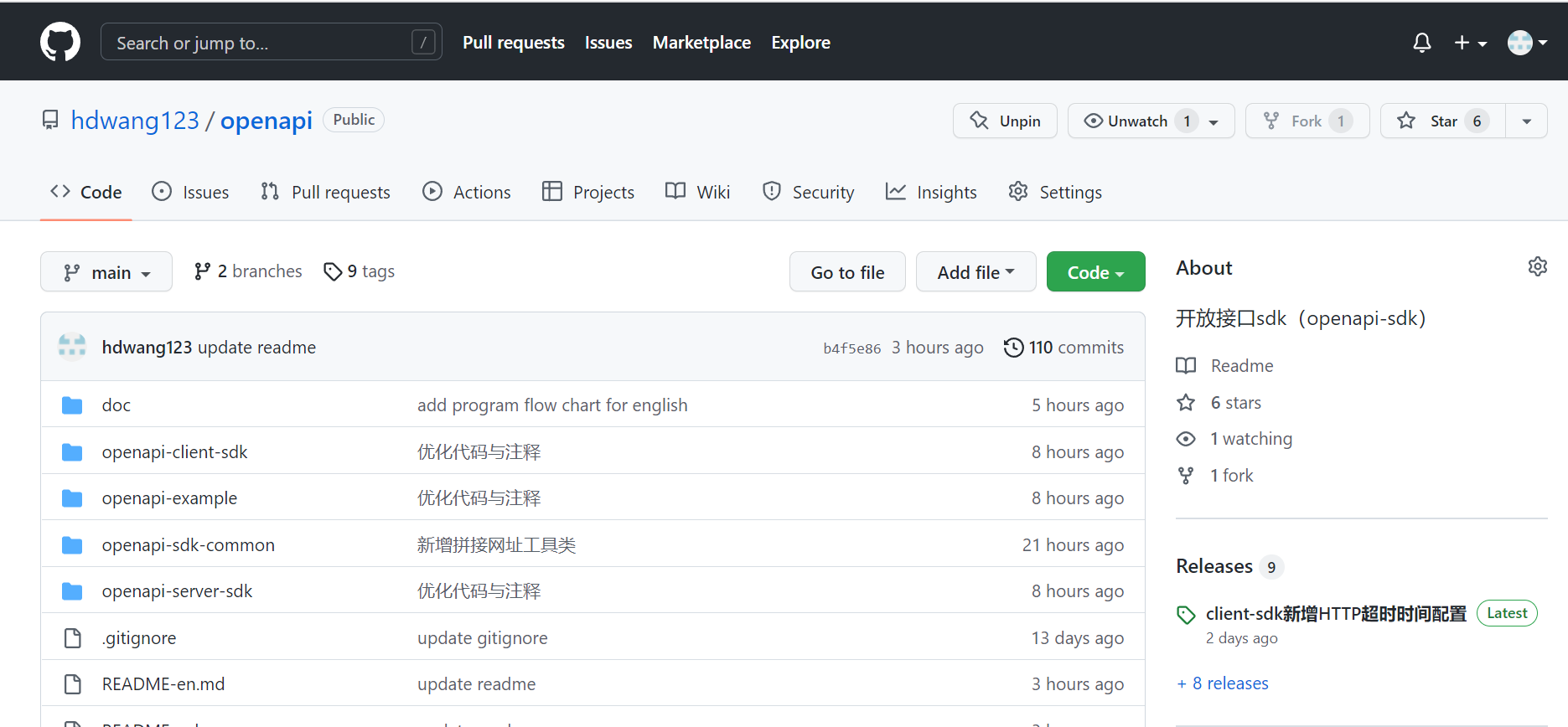
Task: Show the + 8 releases link
Action: tap(1223, 683)
